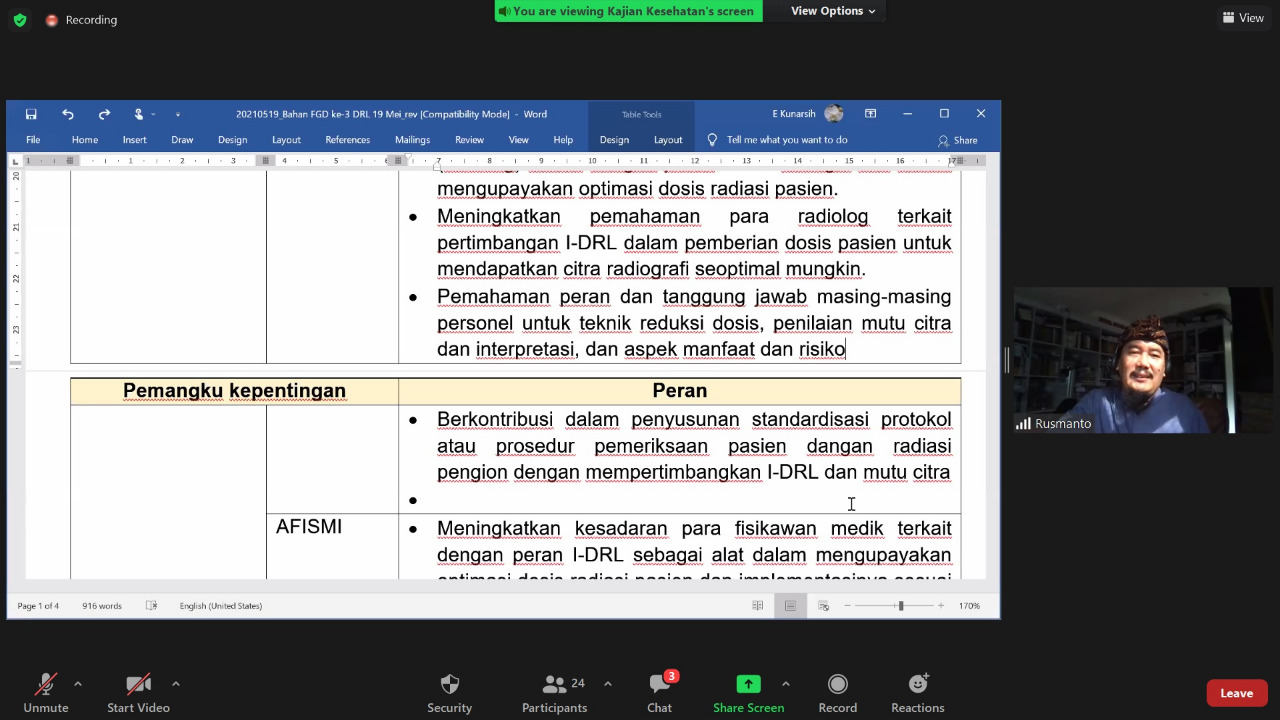The width and height of the screenshot is (1280, 720).
Task: Click the 170% zoom level
Action: (x=969, y=606)
